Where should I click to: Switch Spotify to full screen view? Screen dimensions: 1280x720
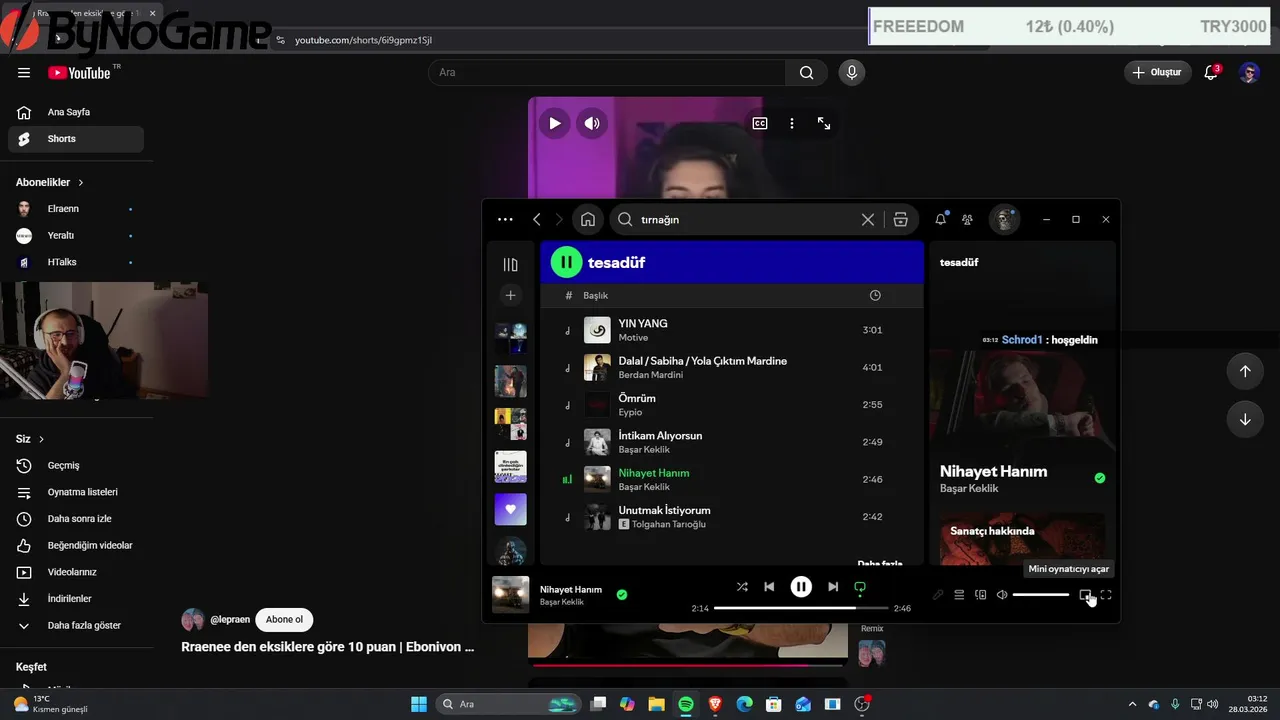coord(1106,595)
